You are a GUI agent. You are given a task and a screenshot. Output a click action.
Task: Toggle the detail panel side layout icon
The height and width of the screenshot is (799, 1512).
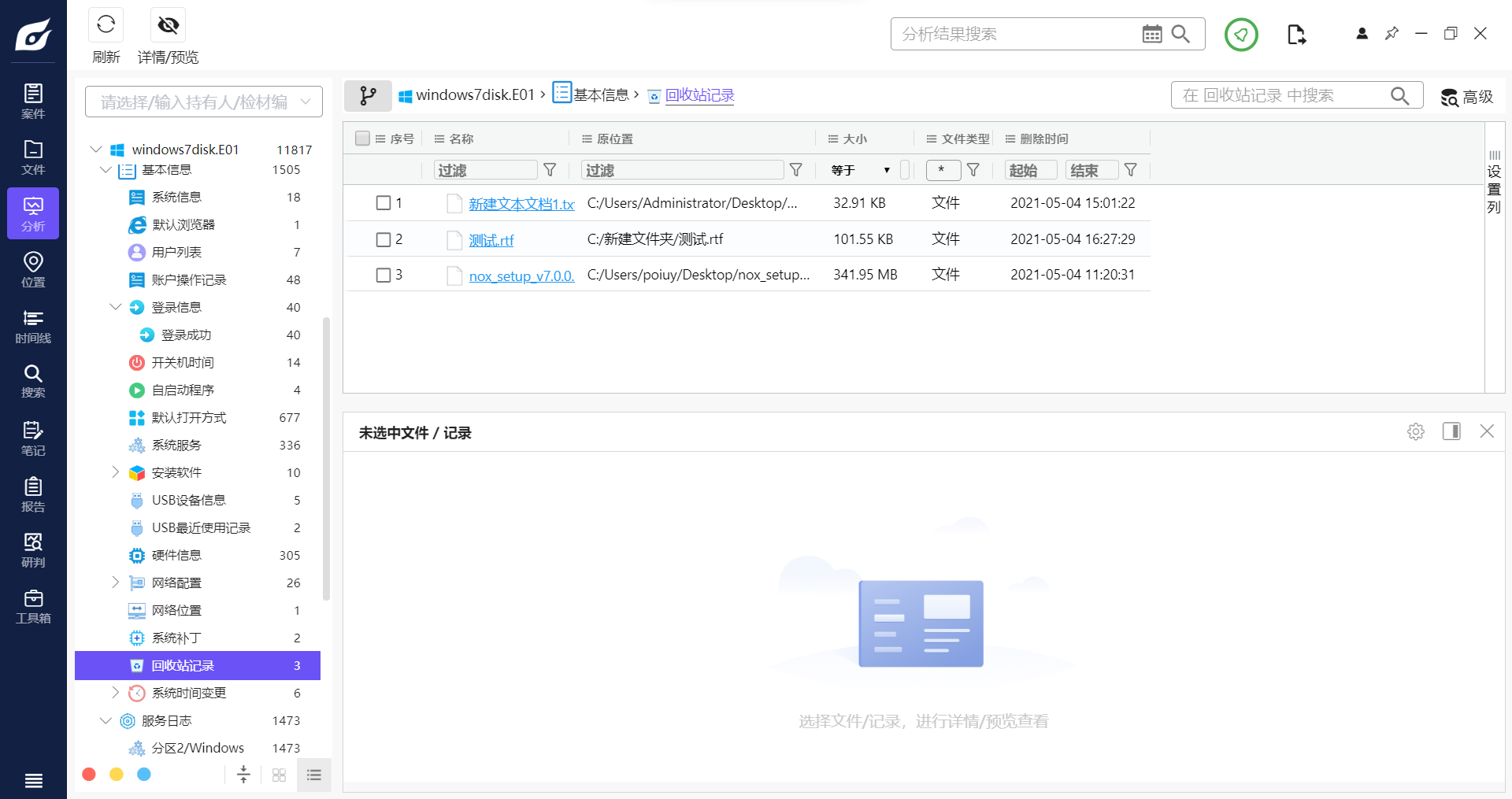tap(1451, 431)
